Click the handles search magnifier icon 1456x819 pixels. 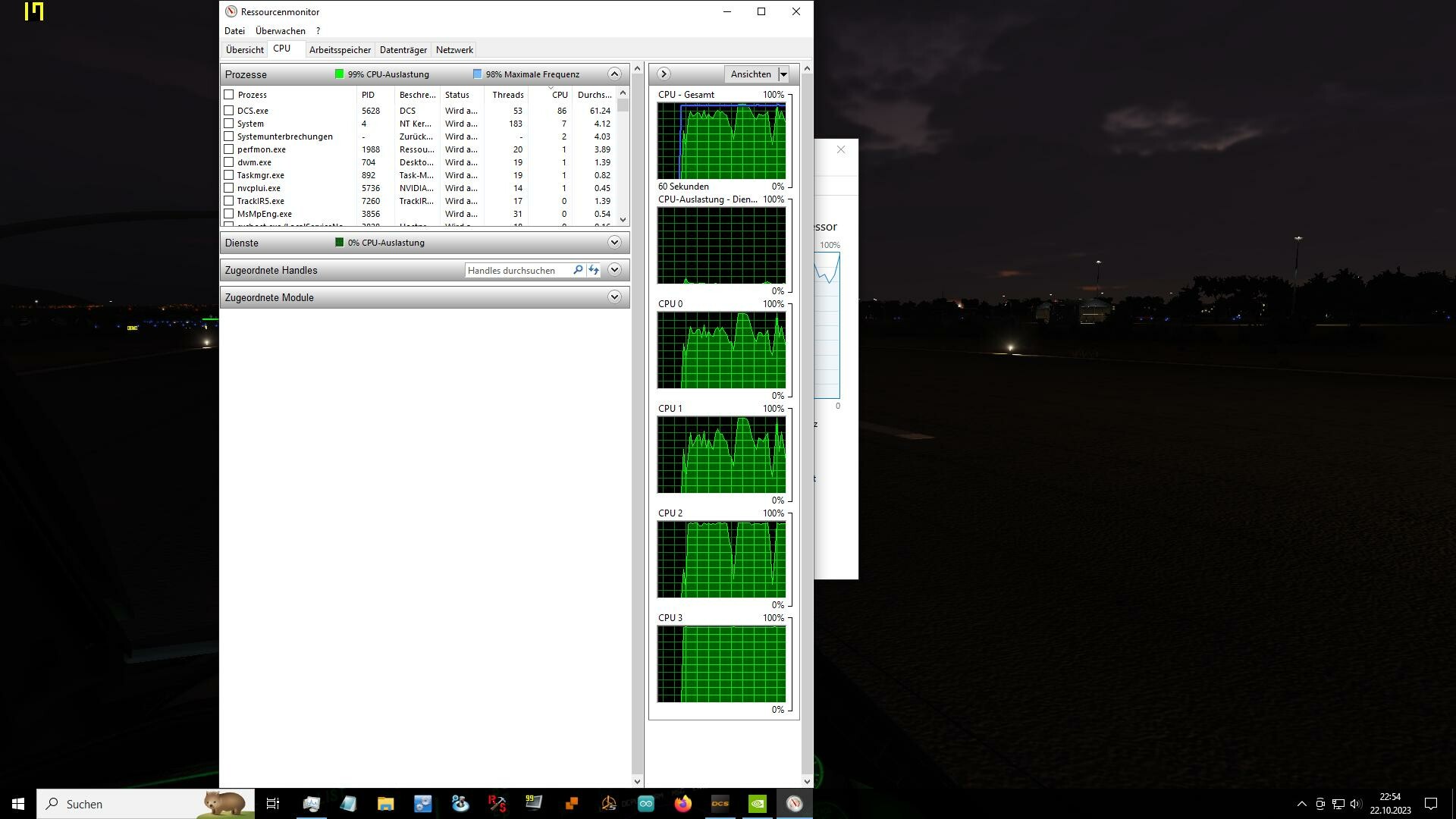click(578, 270)
